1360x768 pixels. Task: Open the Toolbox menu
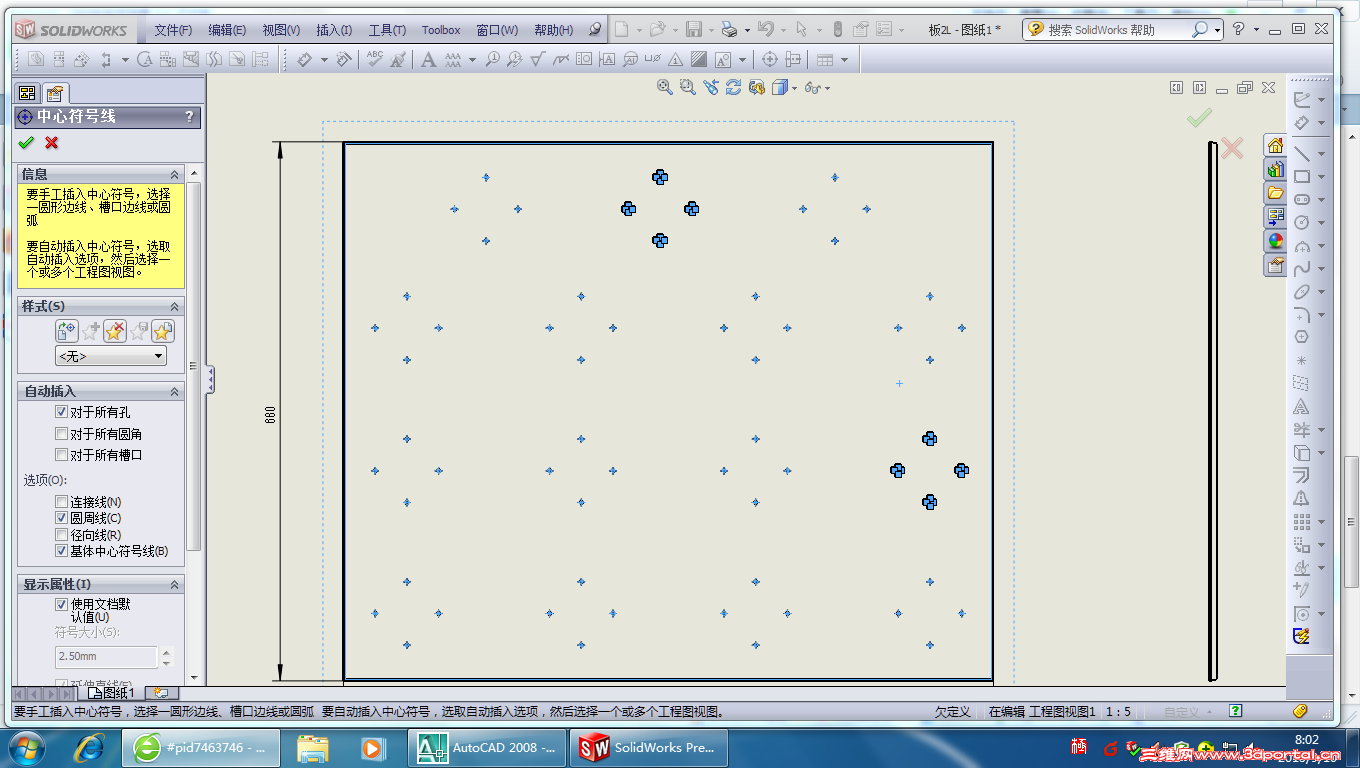(x=441, y=30)
